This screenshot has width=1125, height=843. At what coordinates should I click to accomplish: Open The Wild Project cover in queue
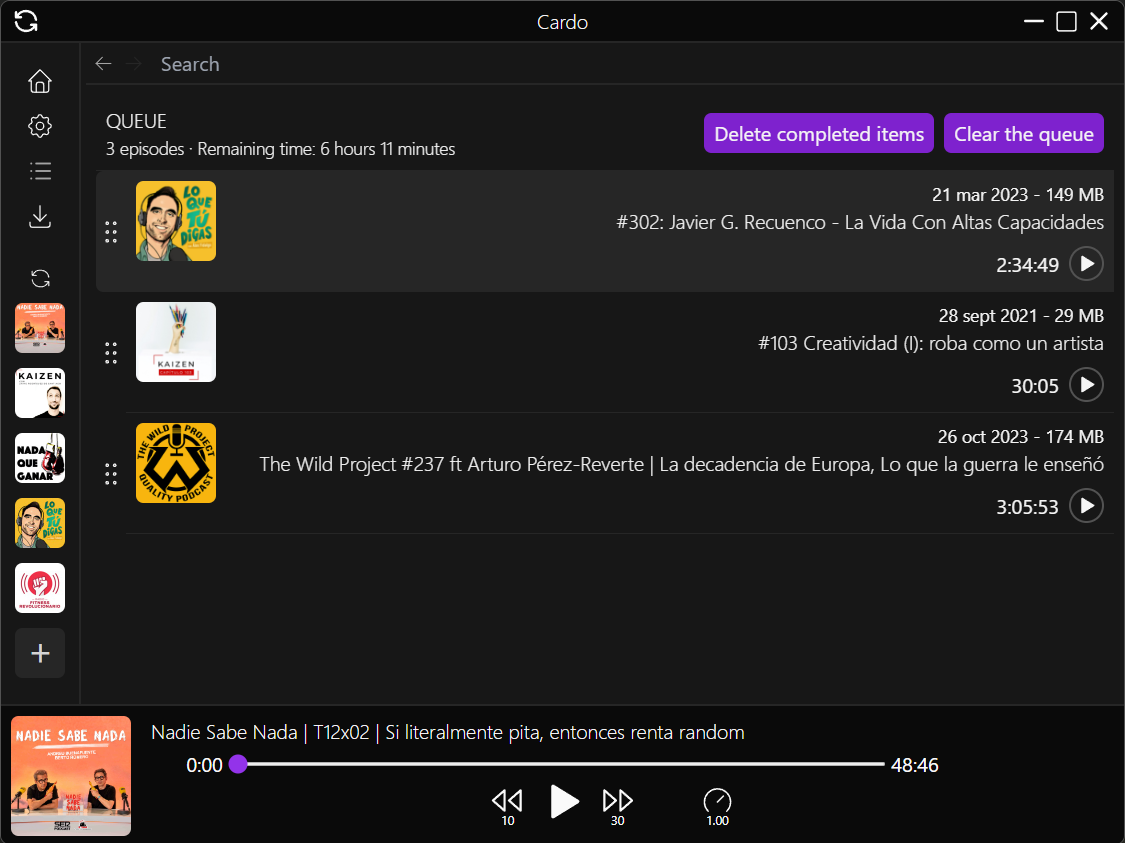[176, 463]
